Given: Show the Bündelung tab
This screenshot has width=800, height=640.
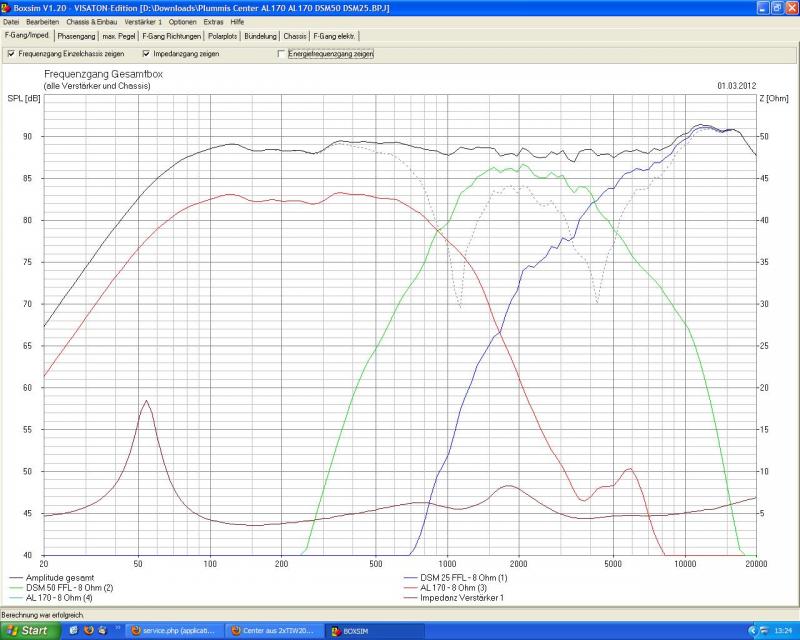Looking at the screenshot, I should [261, 36].
